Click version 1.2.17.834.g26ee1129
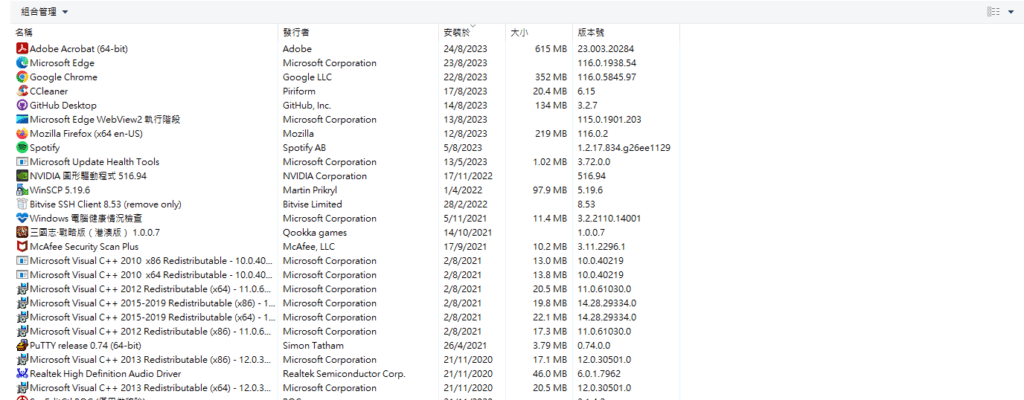 click(x=624, y=148)
